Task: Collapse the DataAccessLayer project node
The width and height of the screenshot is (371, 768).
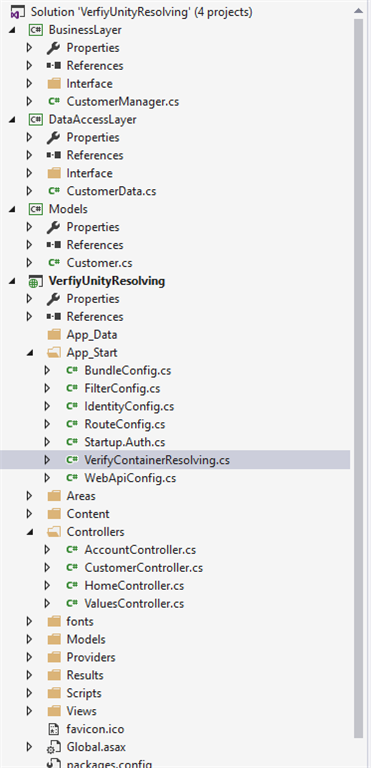Action: click(x=12, y=120)
